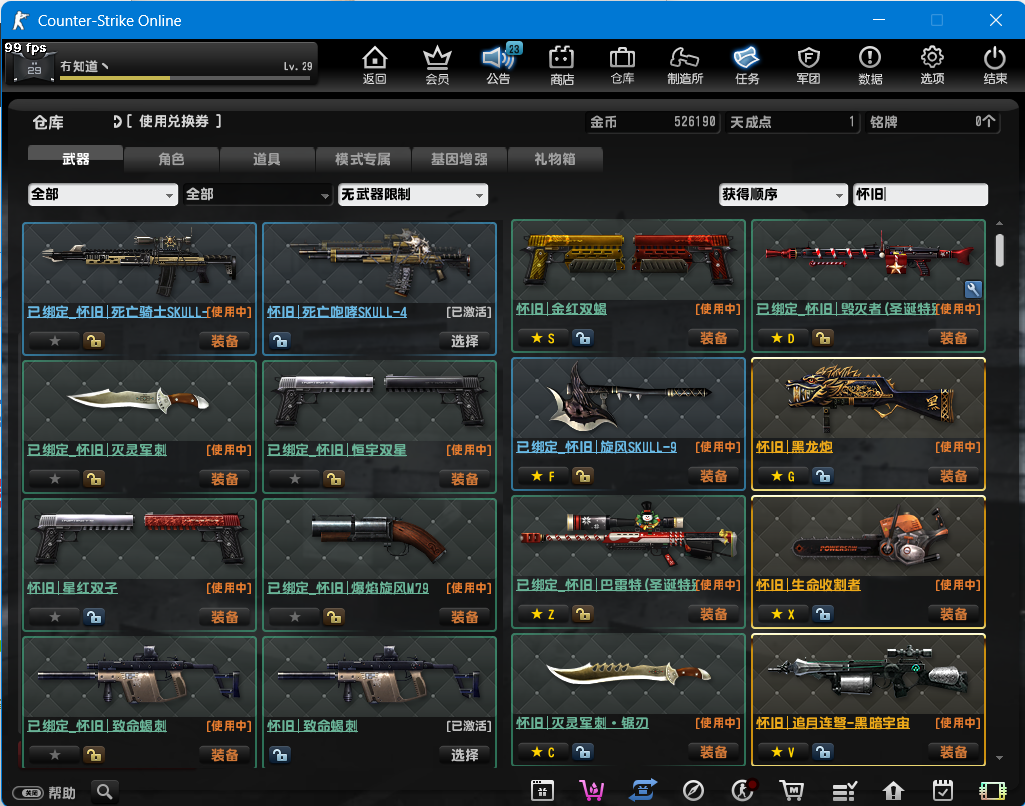Click scrollbar down arrow of inventory list
Viewport: 1025px width, 806px height.
click(1000, 758)
